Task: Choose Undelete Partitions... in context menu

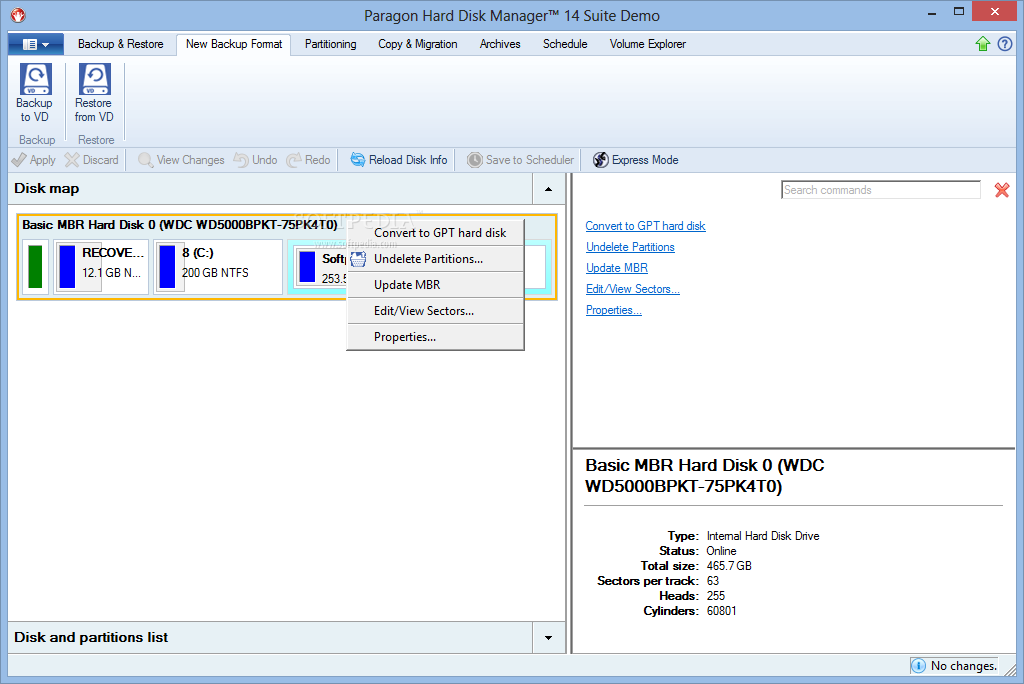Action: 436,259
